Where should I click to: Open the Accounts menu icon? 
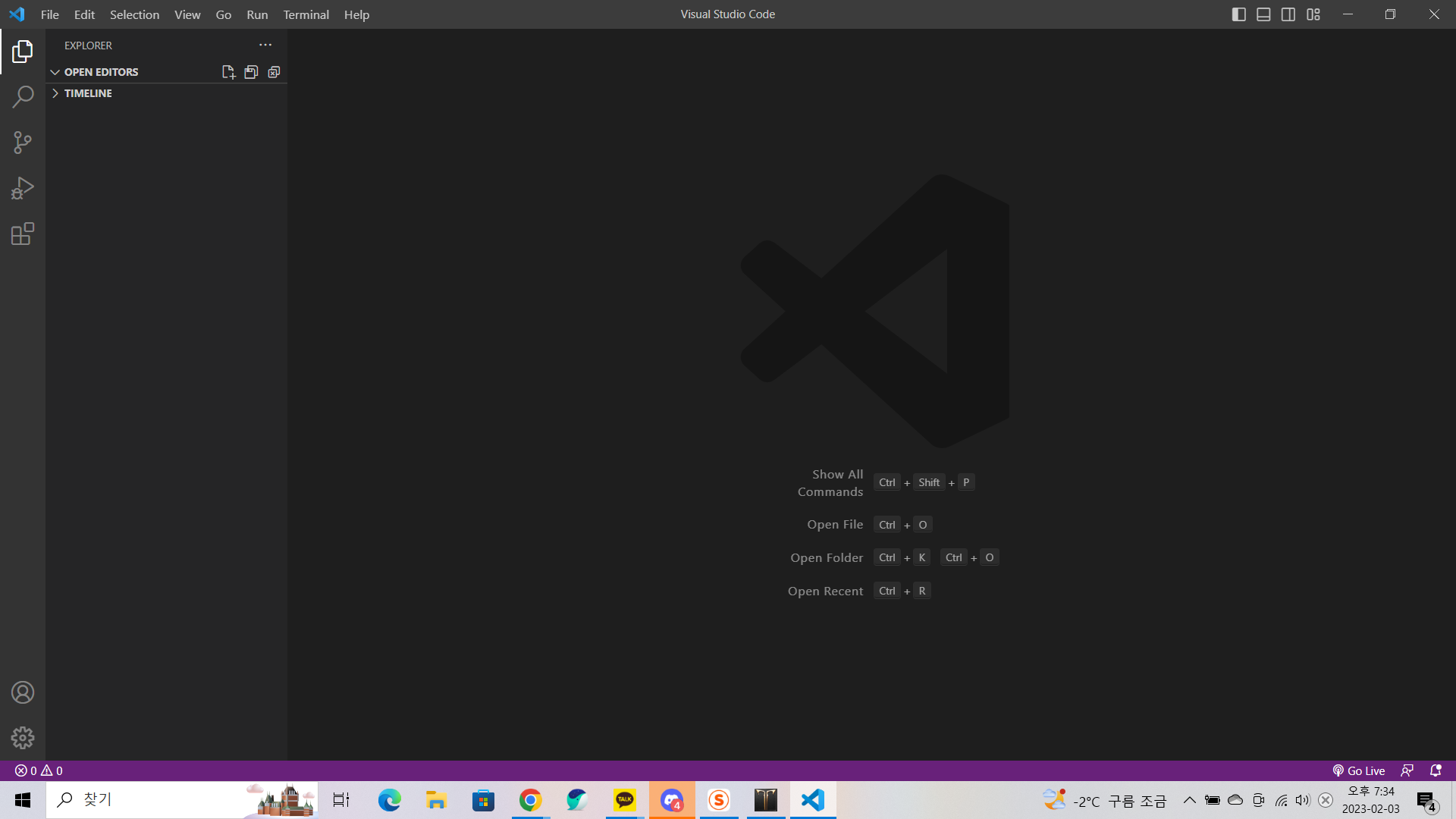point(23,692)
